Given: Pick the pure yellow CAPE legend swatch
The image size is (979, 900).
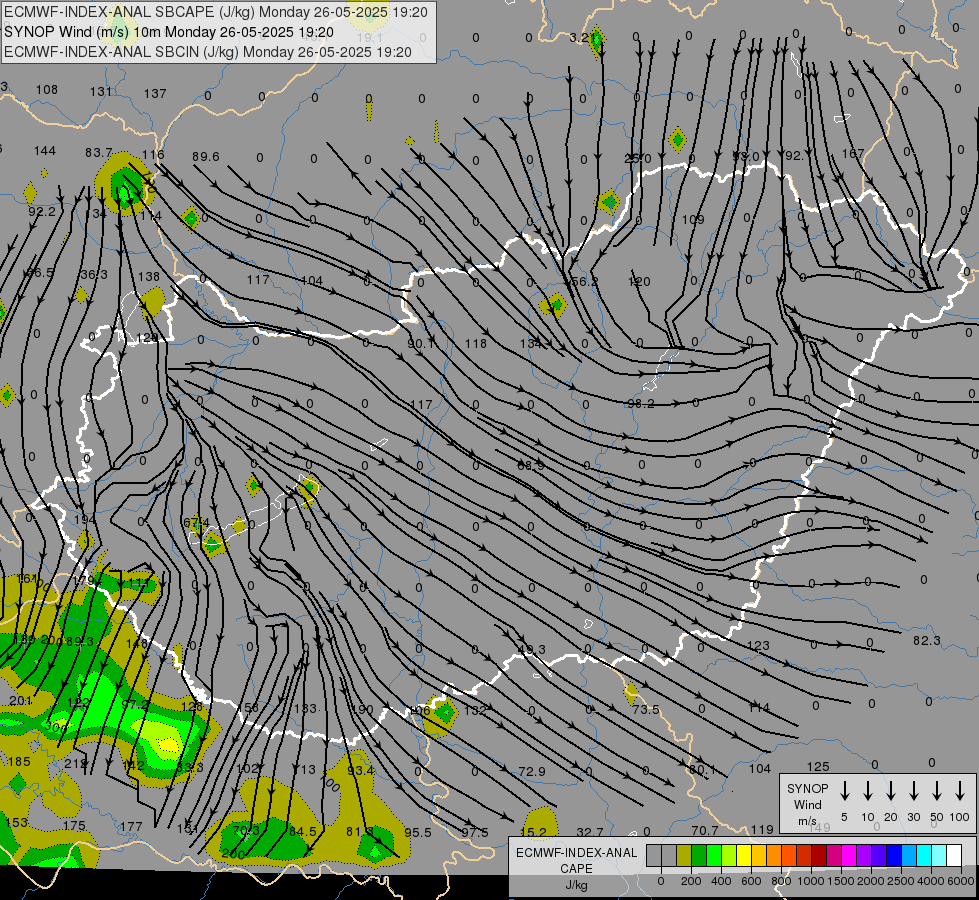Looking at the screenshot, I should (x=744, y=856).
